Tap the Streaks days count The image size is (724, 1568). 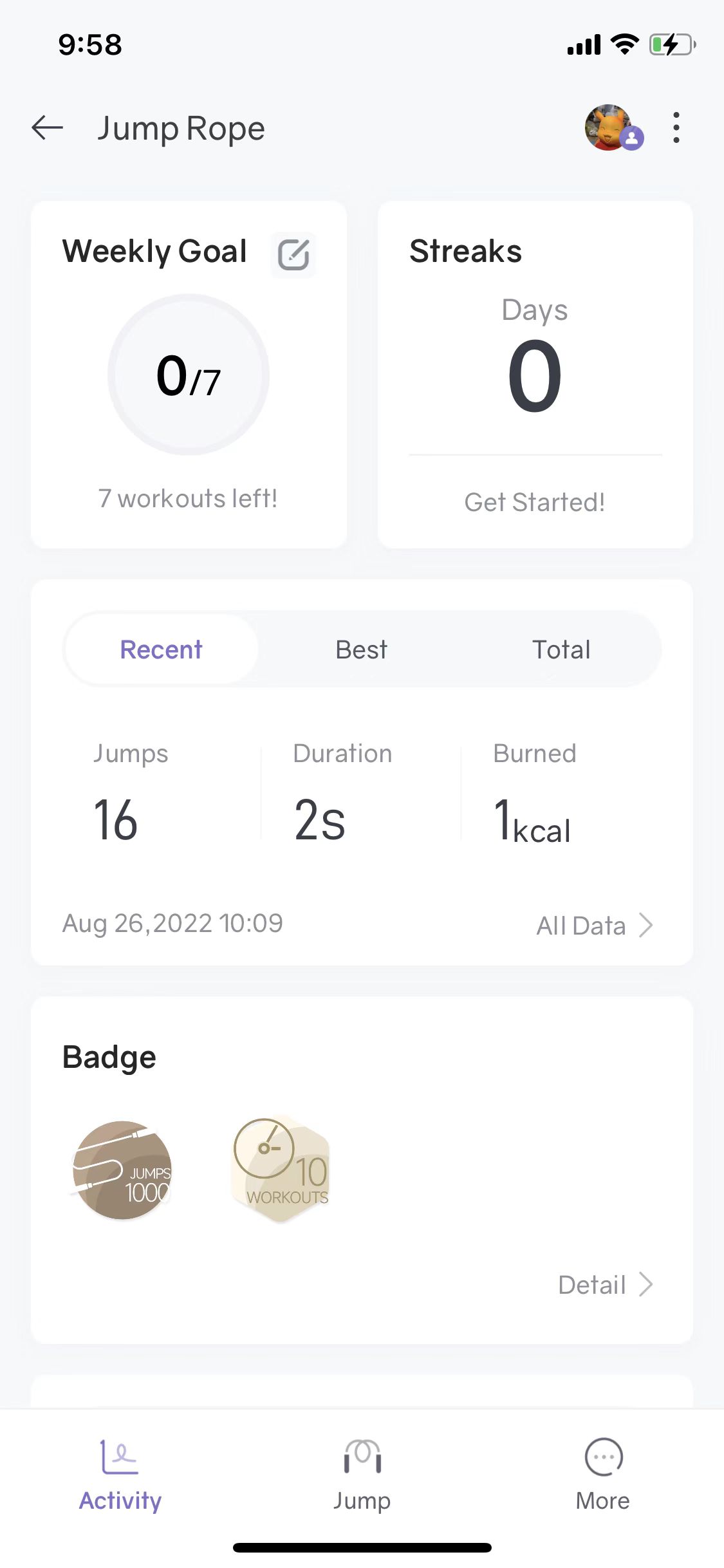pos(535,376)
